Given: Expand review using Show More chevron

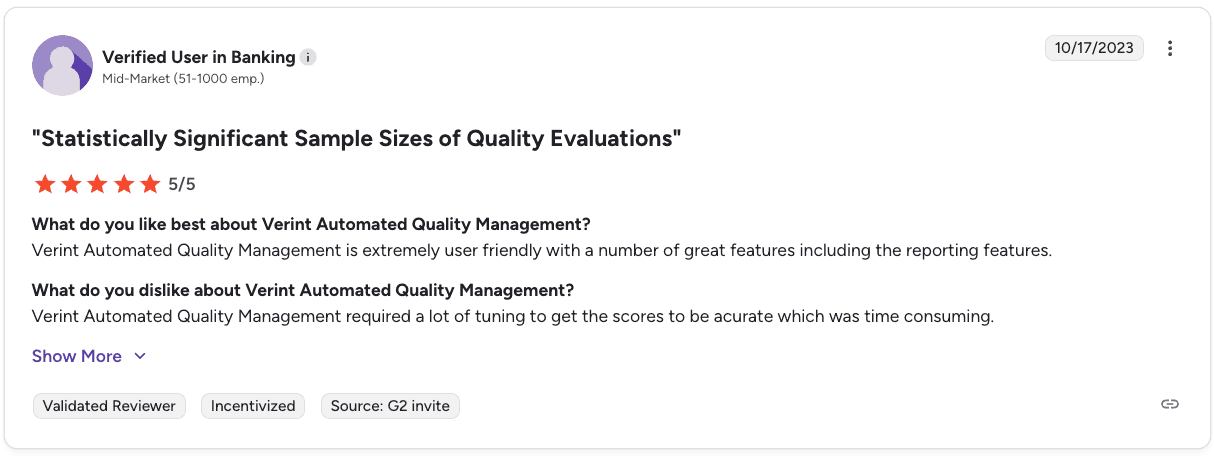Looking at the screenshot, I should click(x=140, y=356).
